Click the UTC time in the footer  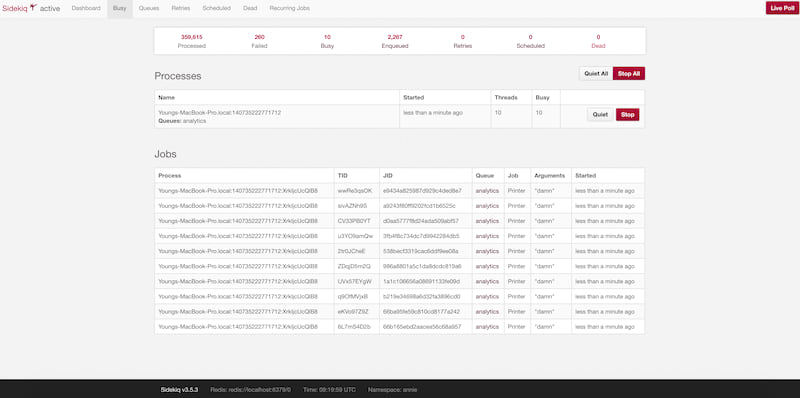pyautogui.click(x=329, y=389)
